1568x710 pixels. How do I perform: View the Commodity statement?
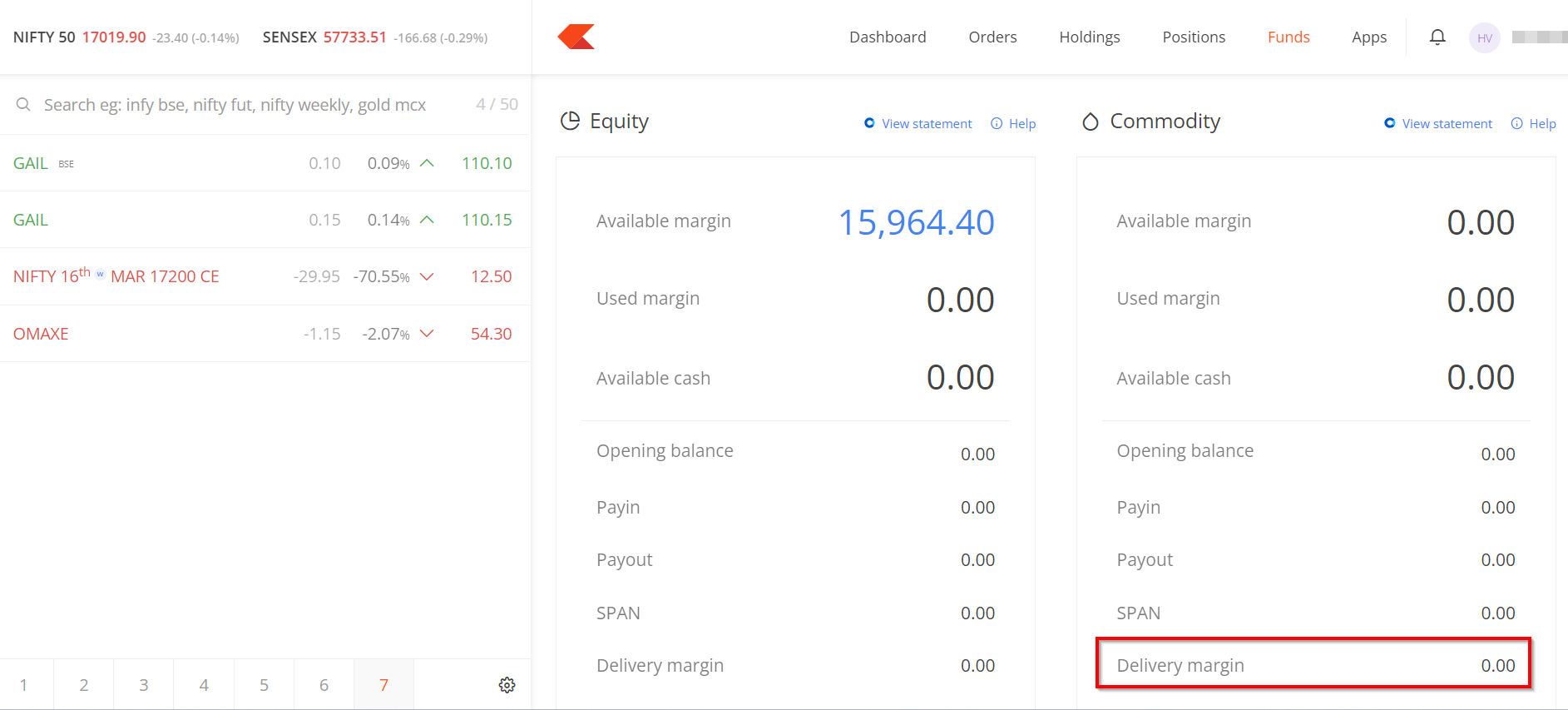(x=1447, y=124)
